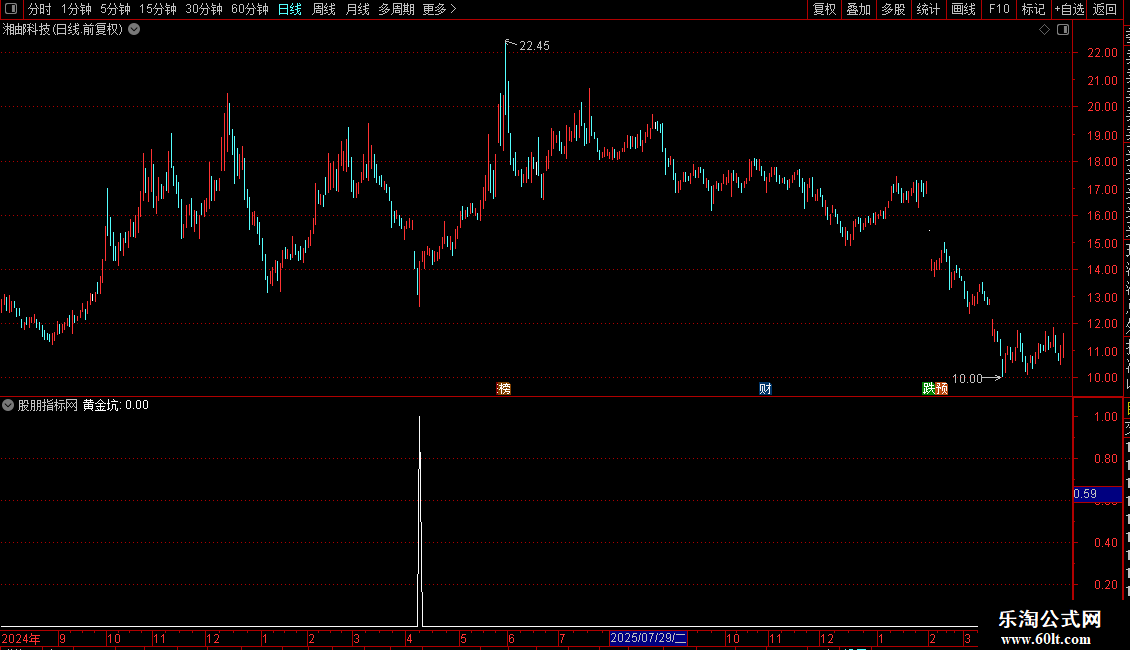Screen dimensions: 1130x650
Task: Click the 标记 mark button
Action: 1033,9
